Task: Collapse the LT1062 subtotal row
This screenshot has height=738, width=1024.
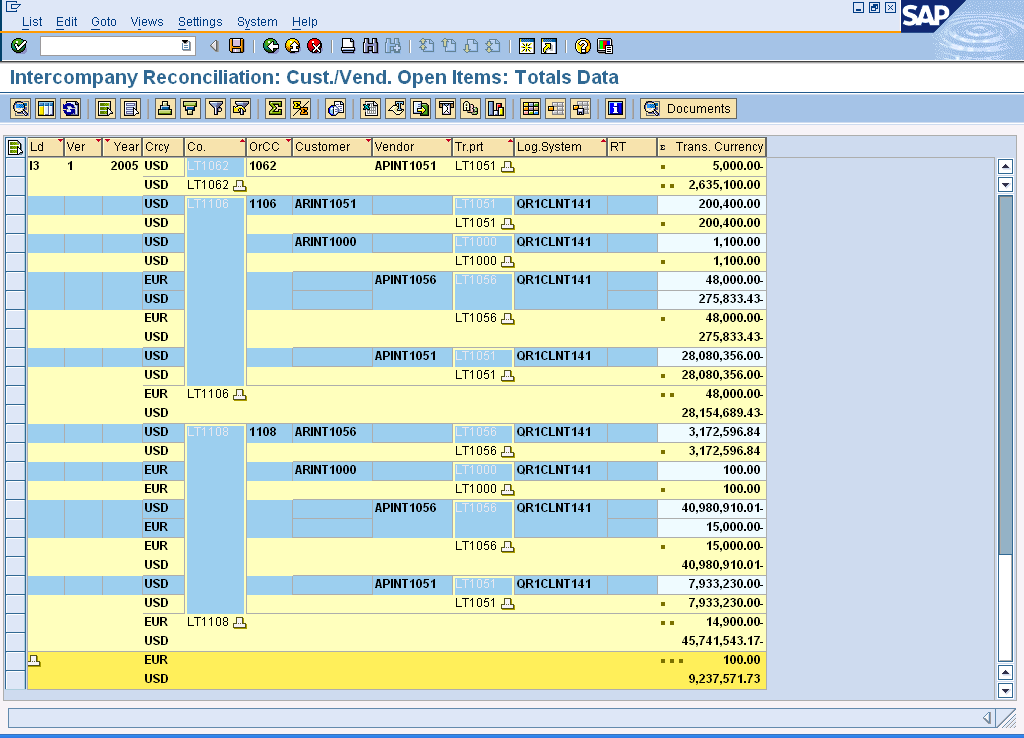Action: pyautogui.click(x=240, y=185)
